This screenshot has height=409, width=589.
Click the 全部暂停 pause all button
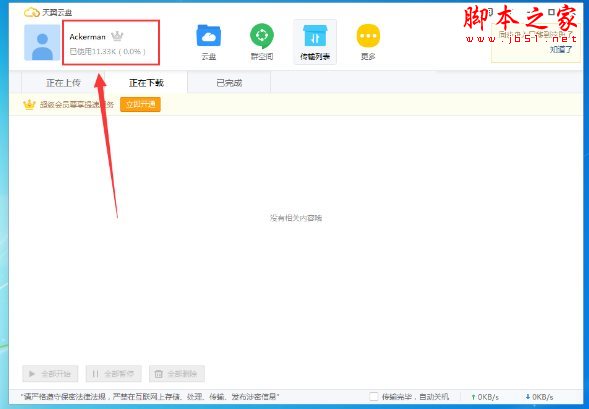pos(113,374)
